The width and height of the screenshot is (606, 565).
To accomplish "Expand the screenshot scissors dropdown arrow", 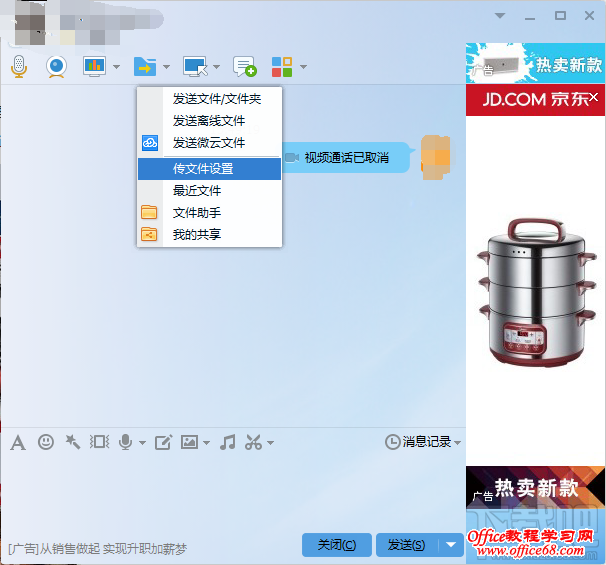I will (x=270, y=443).
